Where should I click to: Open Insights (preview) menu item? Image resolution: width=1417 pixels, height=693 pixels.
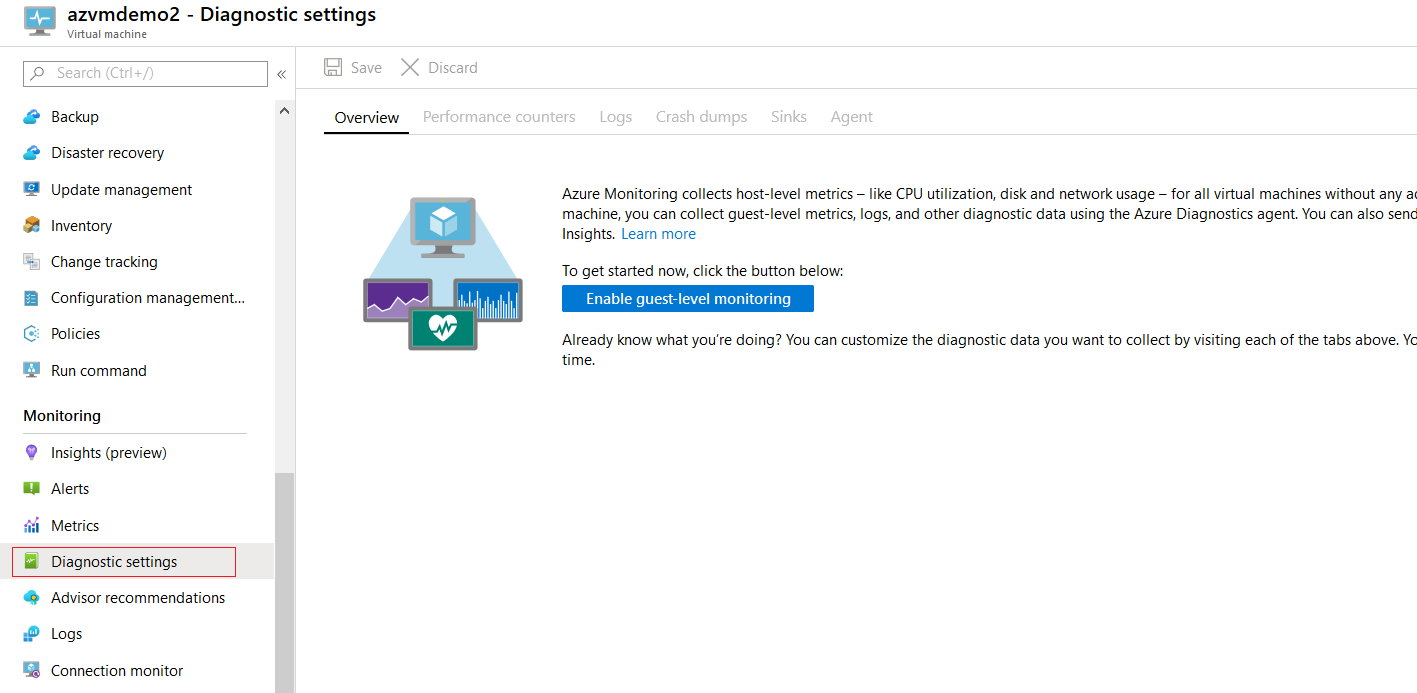pyautogui.click(x=109, y=453)
